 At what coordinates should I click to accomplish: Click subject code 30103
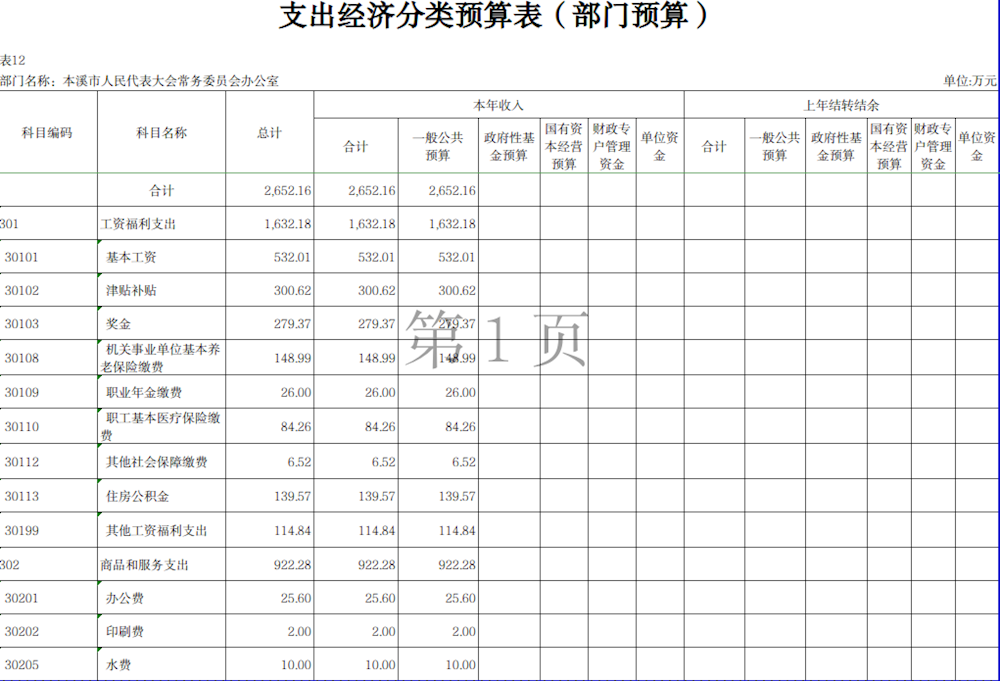click(22, 323)
